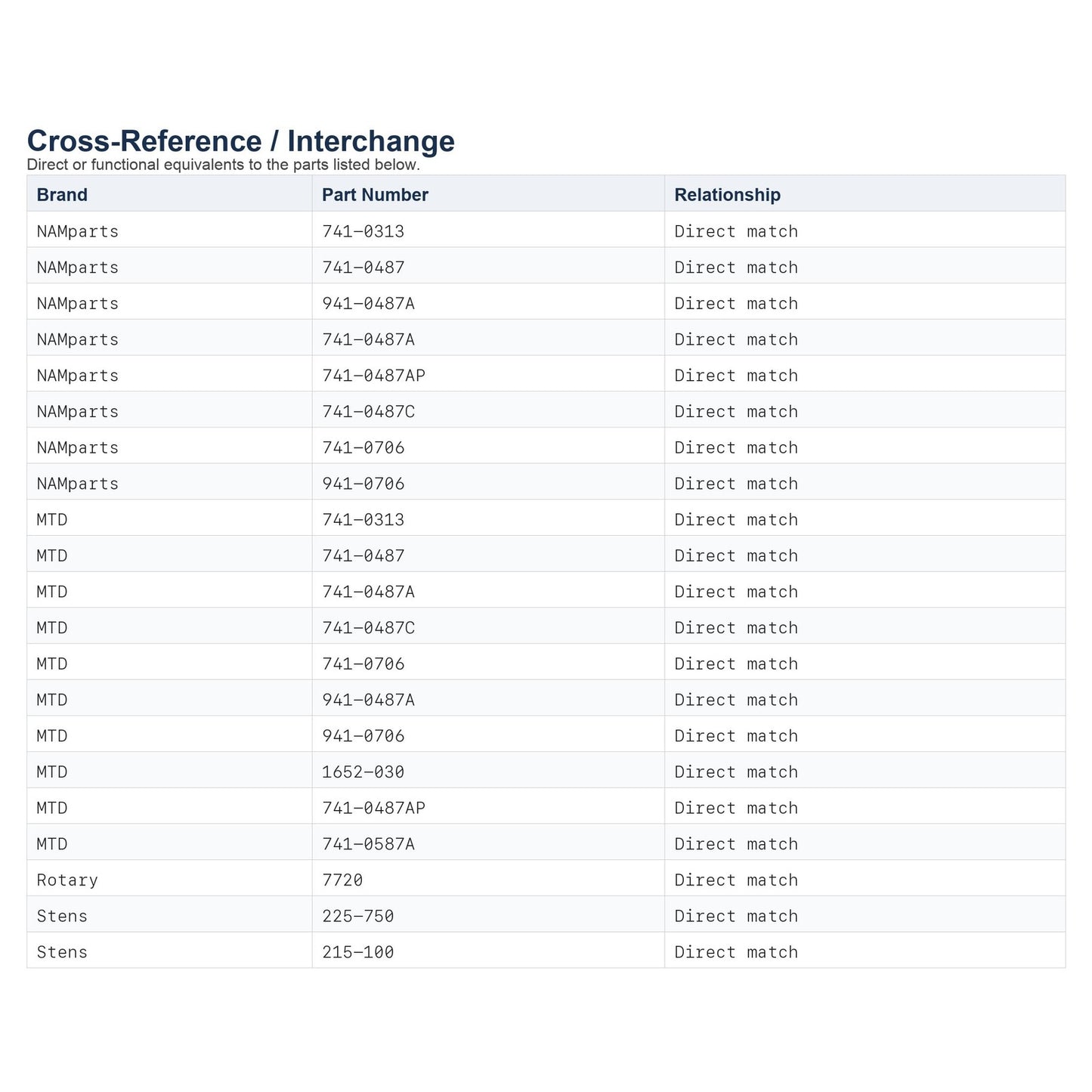
Task: Select Stens part number 215-100
Action: tap(357, 952)
